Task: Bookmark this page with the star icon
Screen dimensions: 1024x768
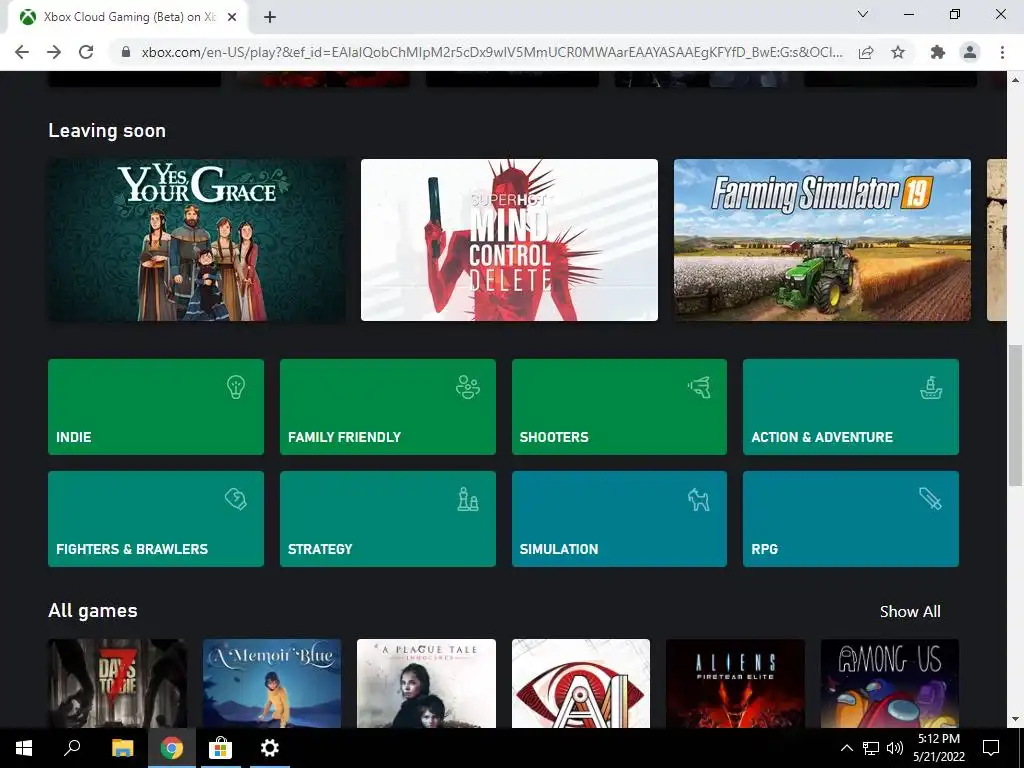Action: [x=899, y=52]
